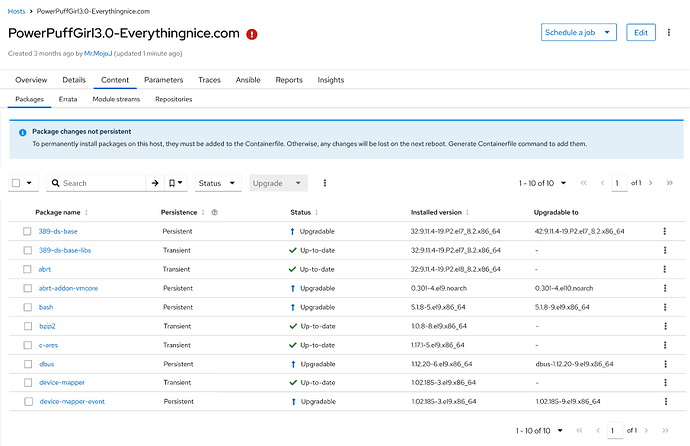Check the bzip2 package row
690x446 pixels.
point(28,326)
